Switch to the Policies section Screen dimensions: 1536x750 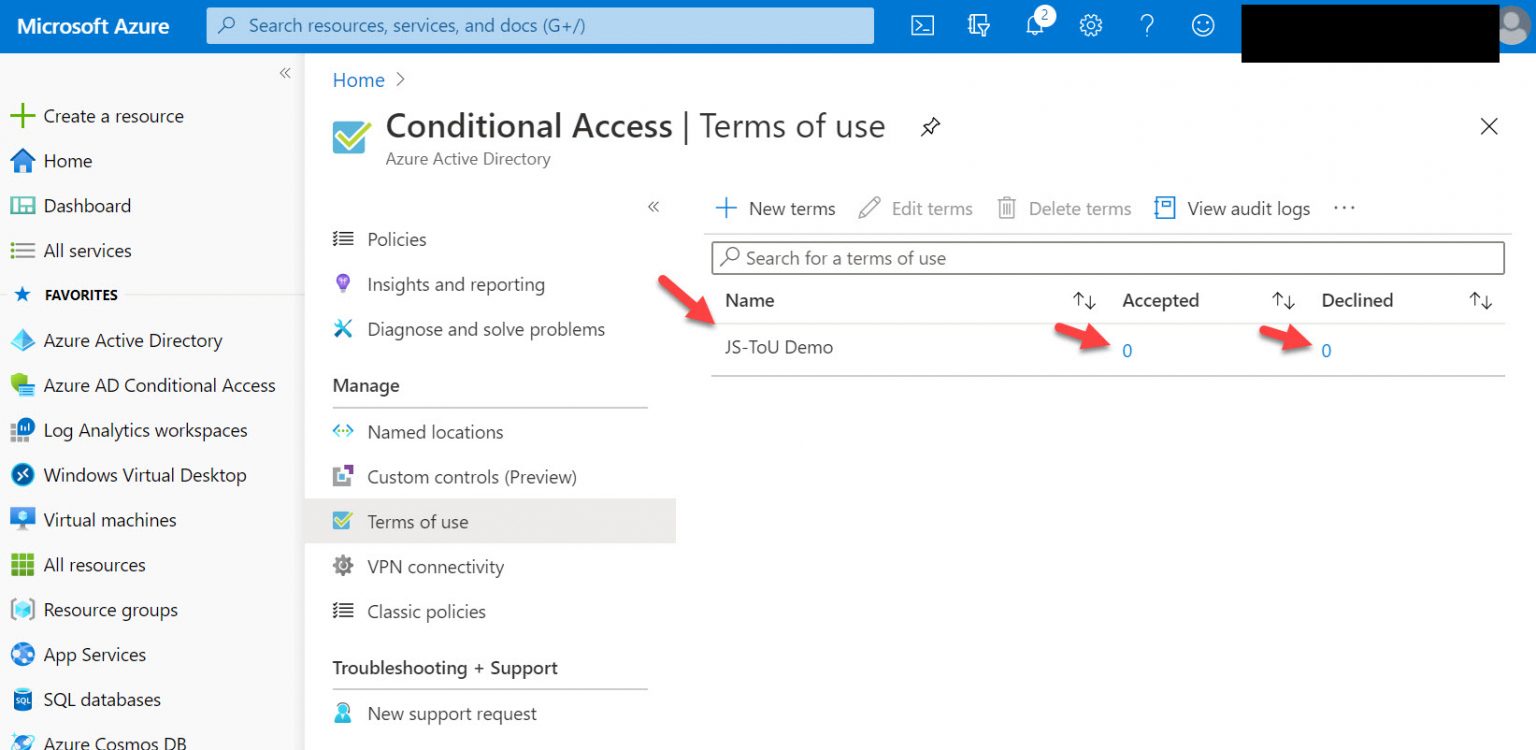point(396,239)
